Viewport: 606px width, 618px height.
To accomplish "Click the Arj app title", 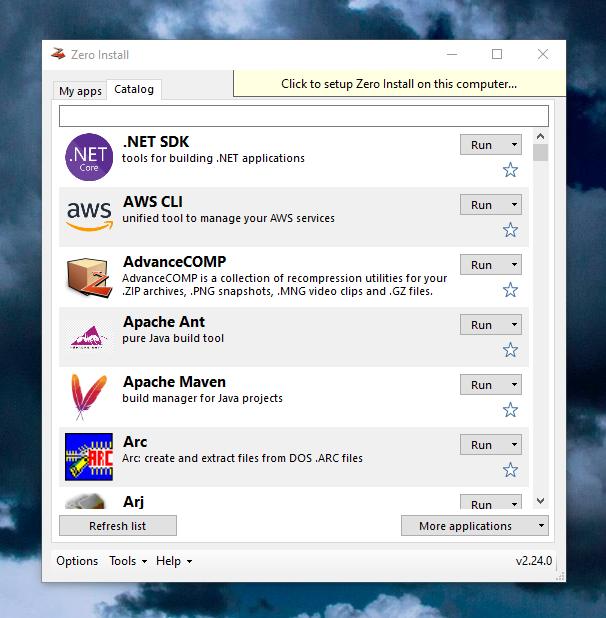I will pos(134,502).
